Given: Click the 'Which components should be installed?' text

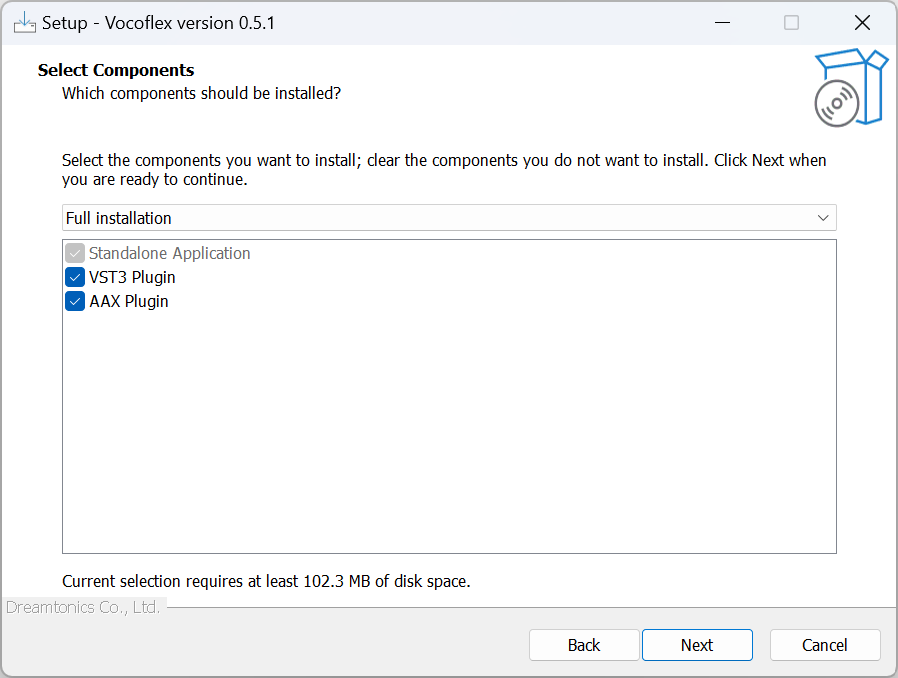Looking at the screenshot, I should point(202,93).
